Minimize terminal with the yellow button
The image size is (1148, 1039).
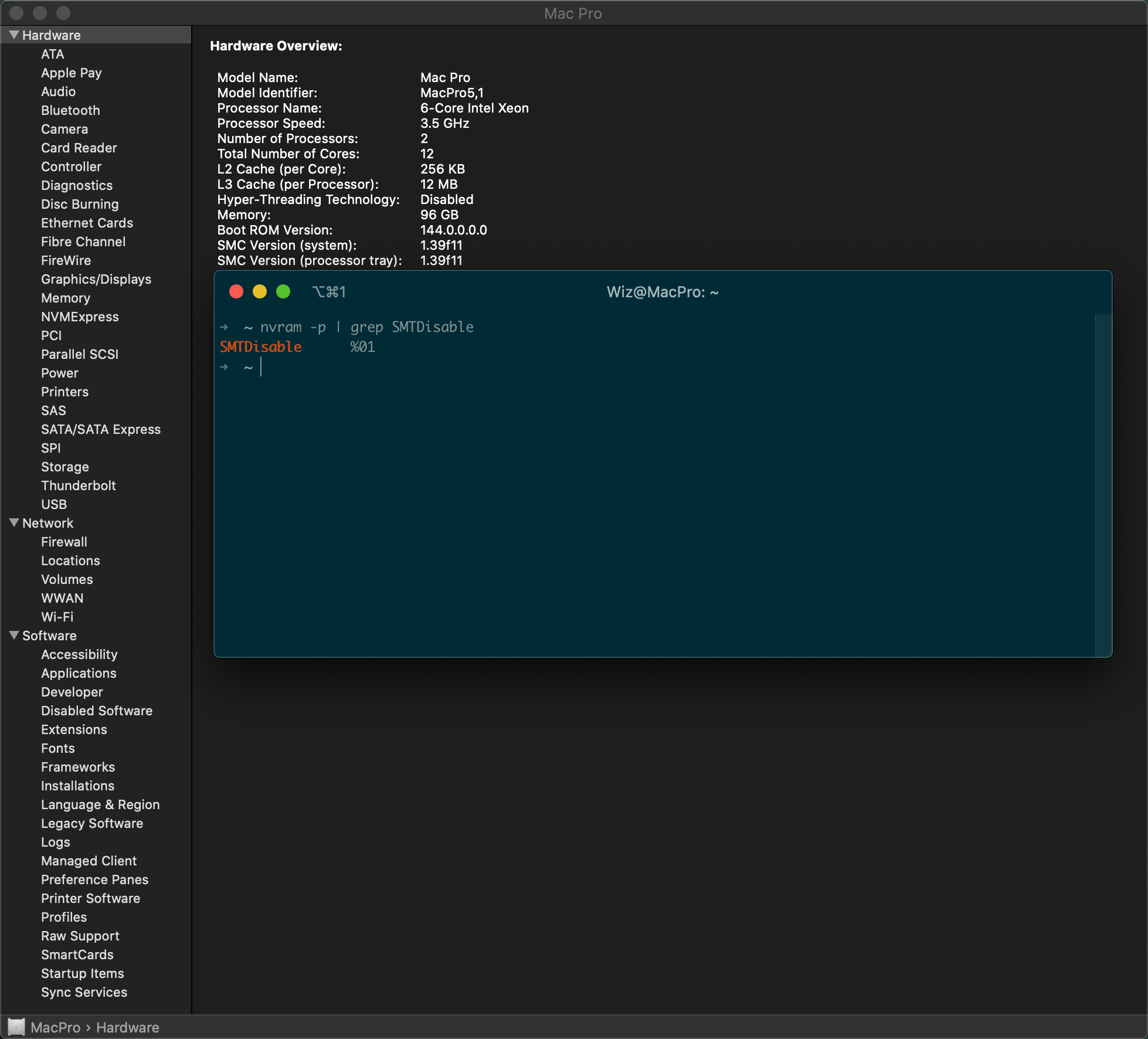coord(260,292)
